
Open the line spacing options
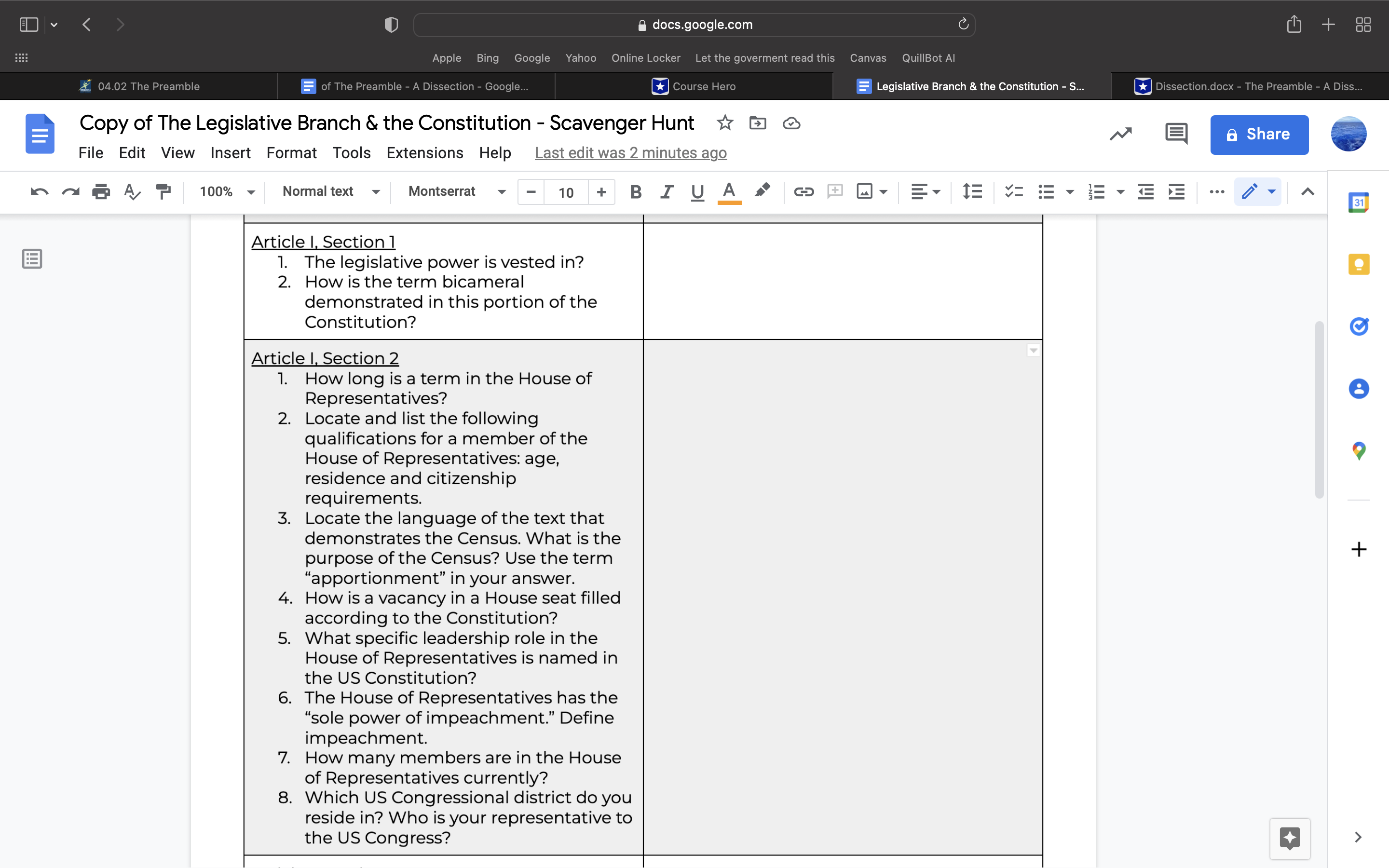click(972, 192)
